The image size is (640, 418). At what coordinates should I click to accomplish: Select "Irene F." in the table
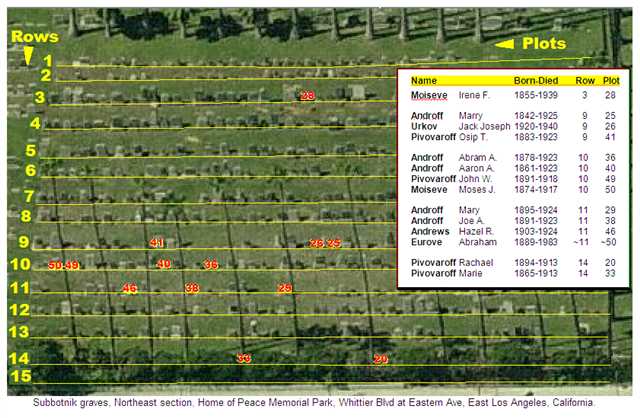pyautogui.click(x=474, y=95)
